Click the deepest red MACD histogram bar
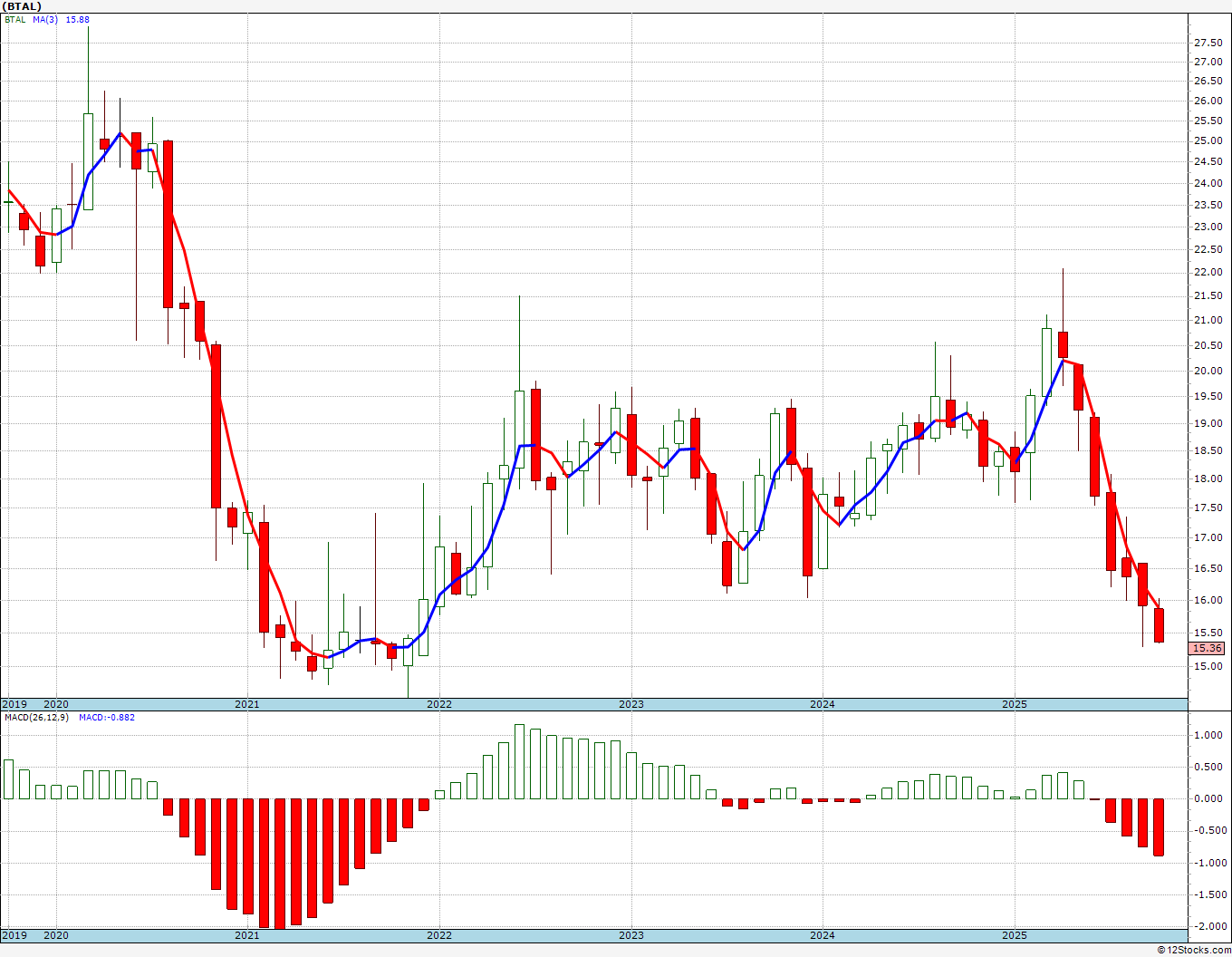This screenshot has width=1232, height=957. (280, 863)
